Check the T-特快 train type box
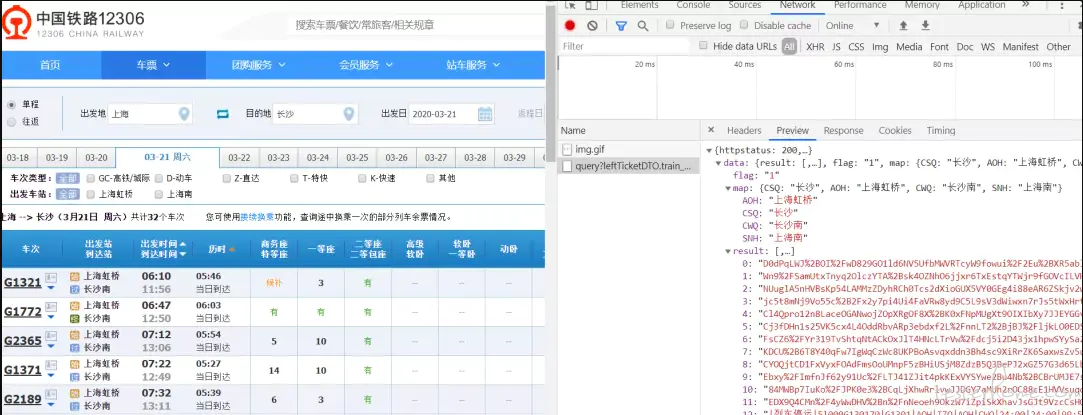The width and height of the screenshot is (1083, 415). tap(294, 178)
